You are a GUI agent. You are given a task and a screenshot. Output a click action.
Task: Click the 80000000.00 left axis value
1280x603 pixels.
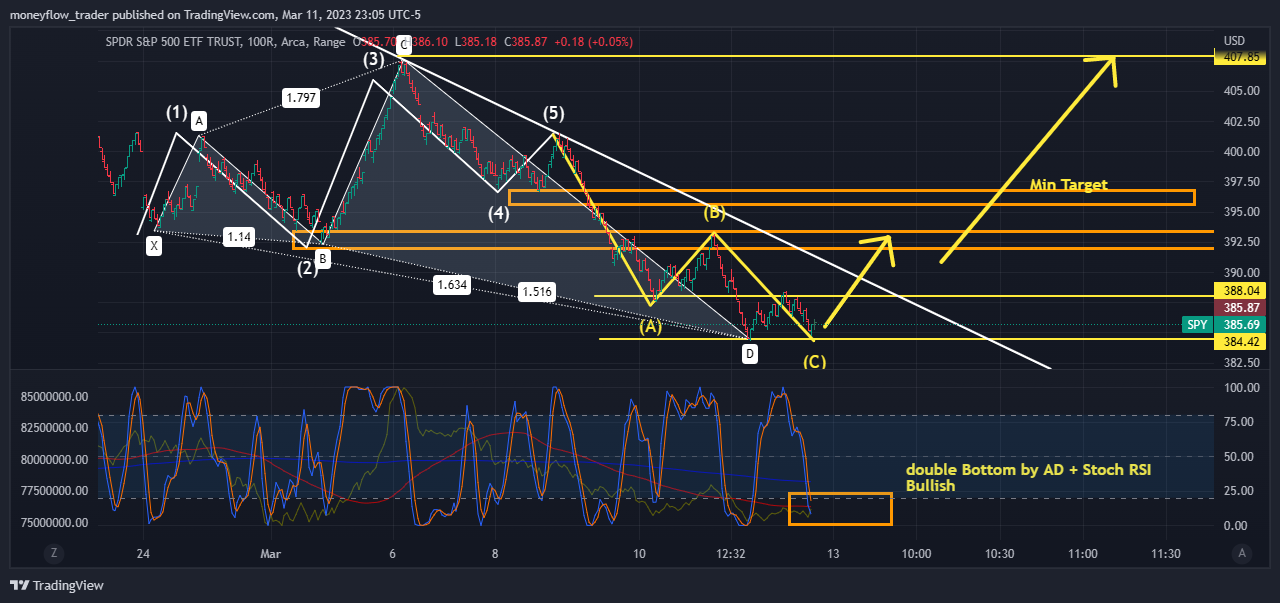(54, 460)
